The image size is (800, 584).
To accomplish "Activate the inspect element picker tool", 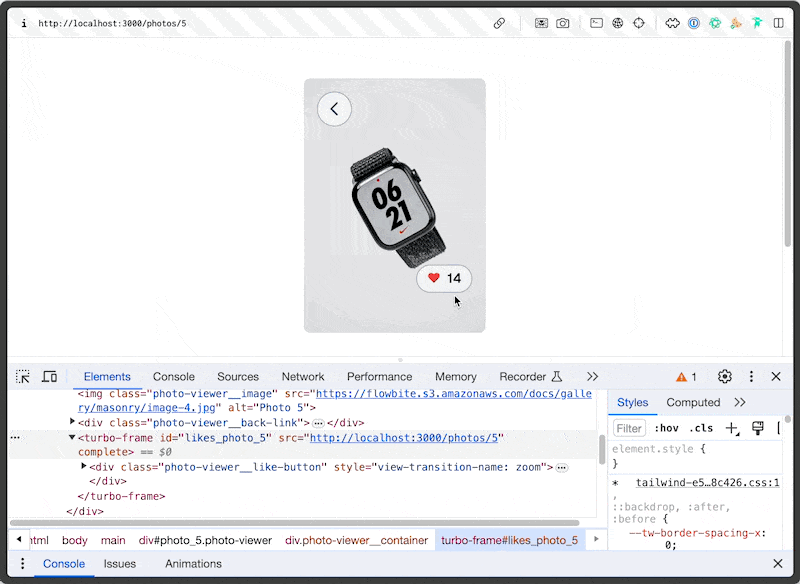I will tap(23, 376).
